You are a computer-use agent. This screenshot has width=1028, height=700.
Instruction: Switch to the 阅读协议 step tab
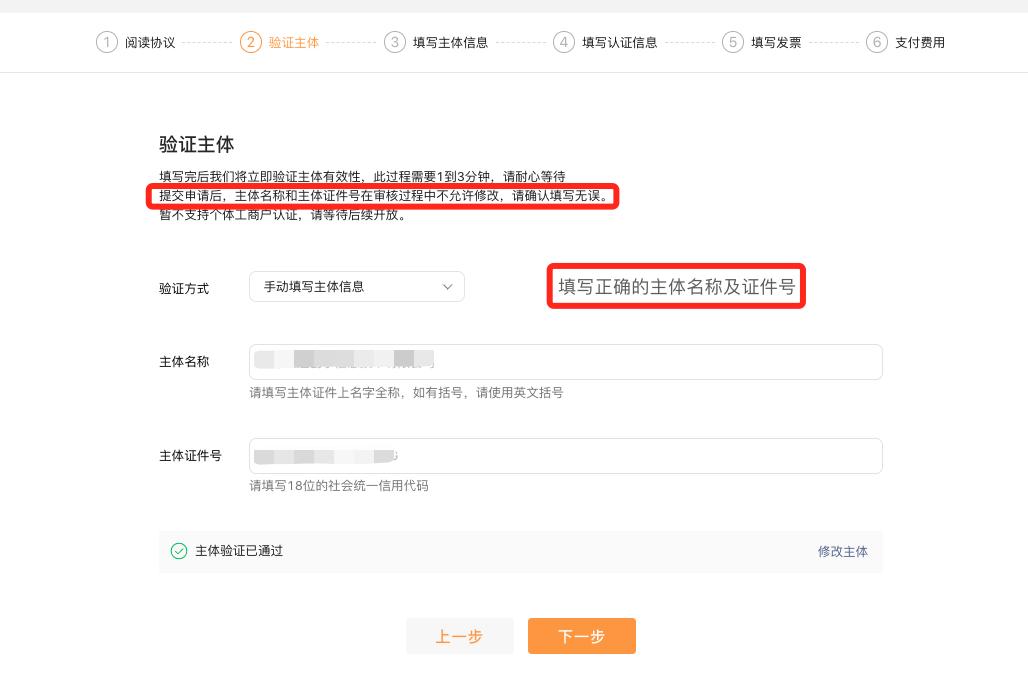[x=137, y=43]
